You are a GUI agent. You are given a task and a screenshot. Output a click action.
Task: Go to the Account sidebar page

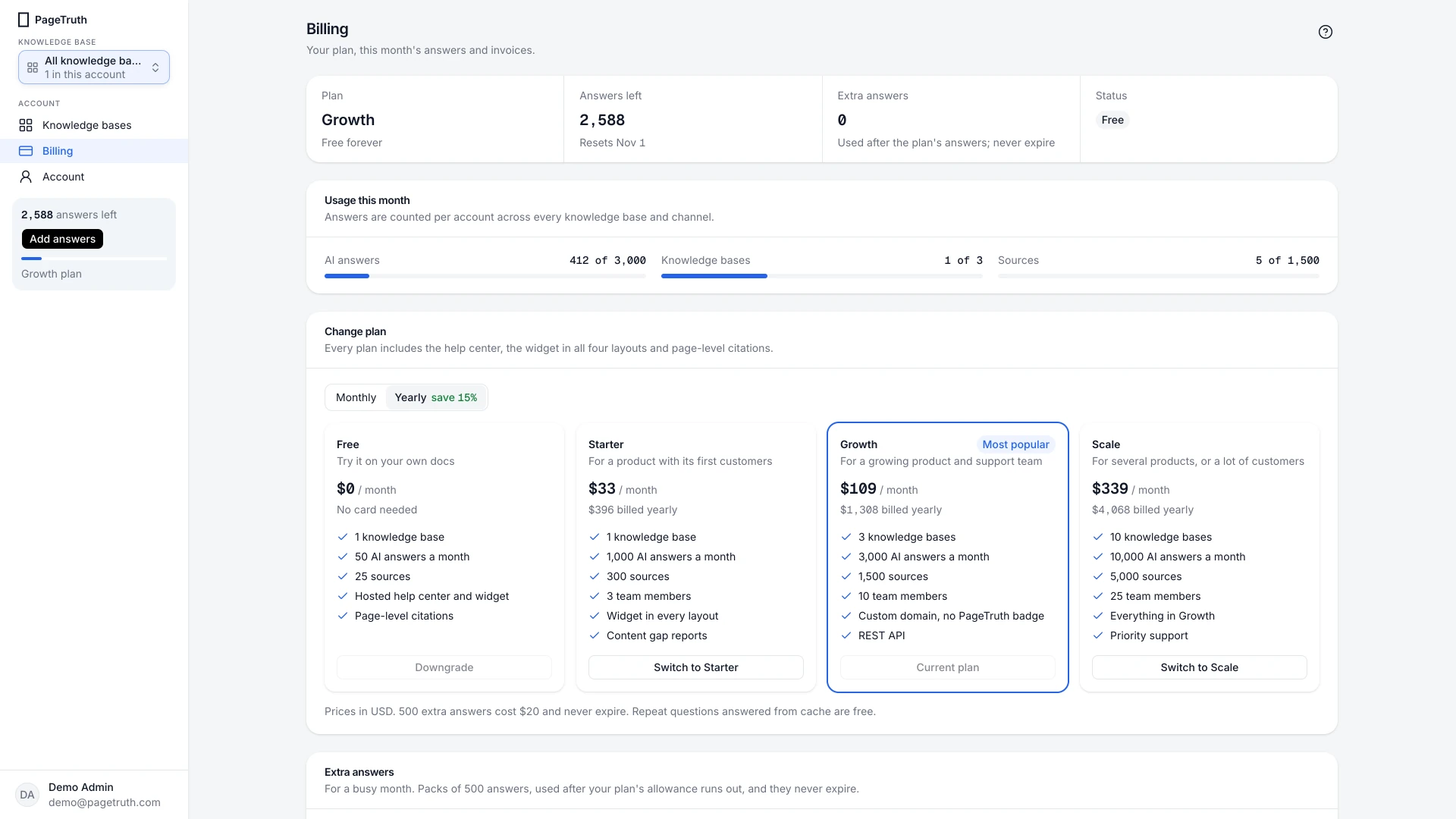(x=94, y=177)
